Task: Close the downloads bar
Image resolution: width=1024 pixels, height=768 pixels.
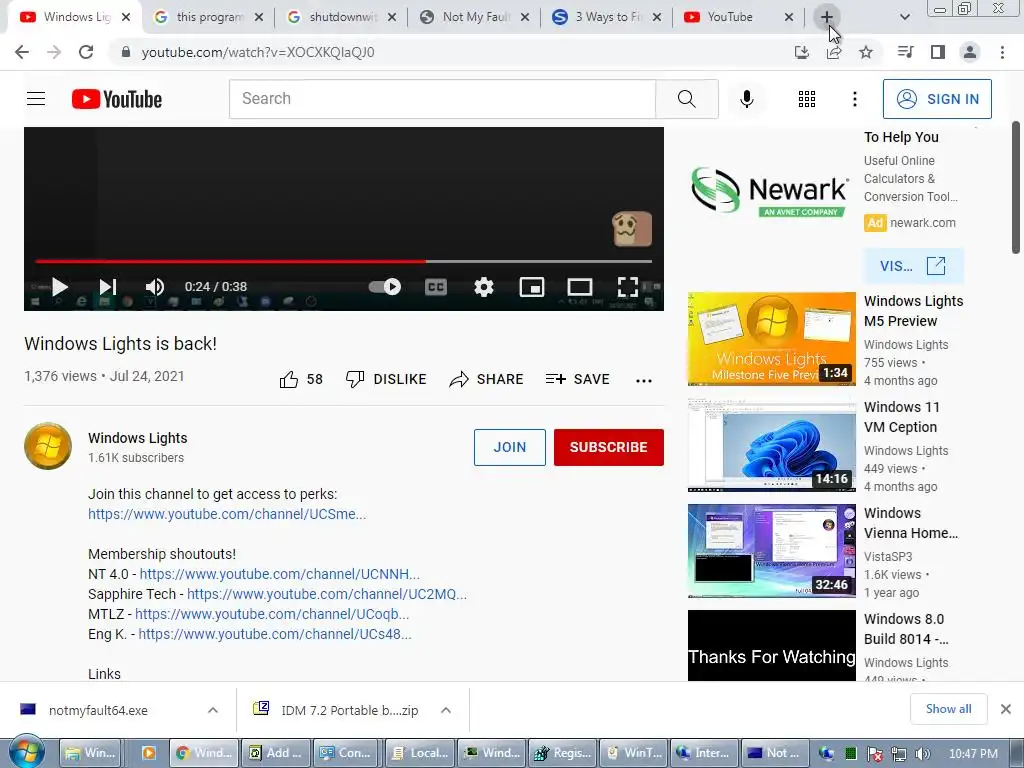Action: point(1006,709)
